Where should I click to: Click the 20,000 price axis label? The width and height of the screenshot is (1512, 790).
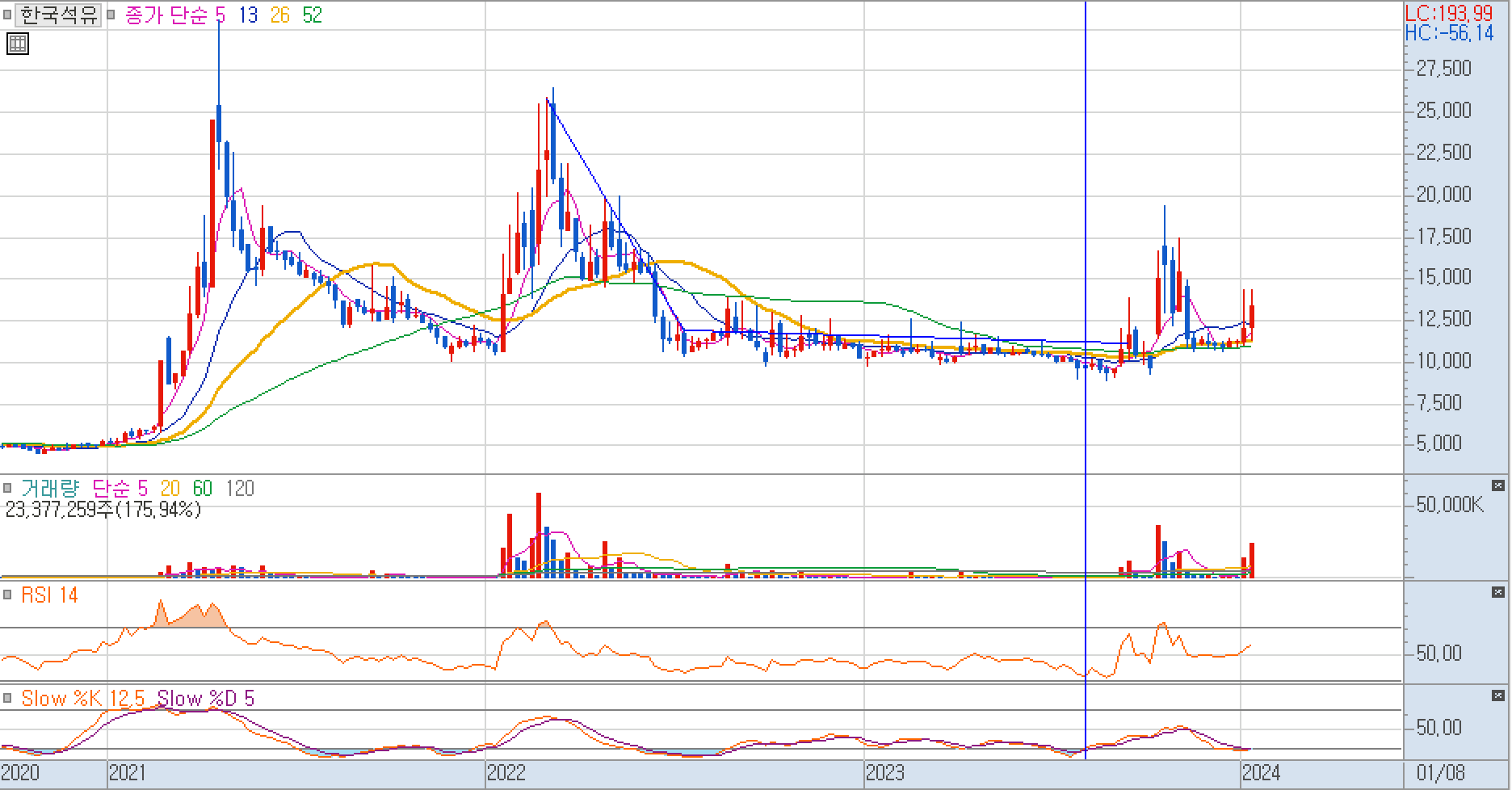coord(1444,194)
